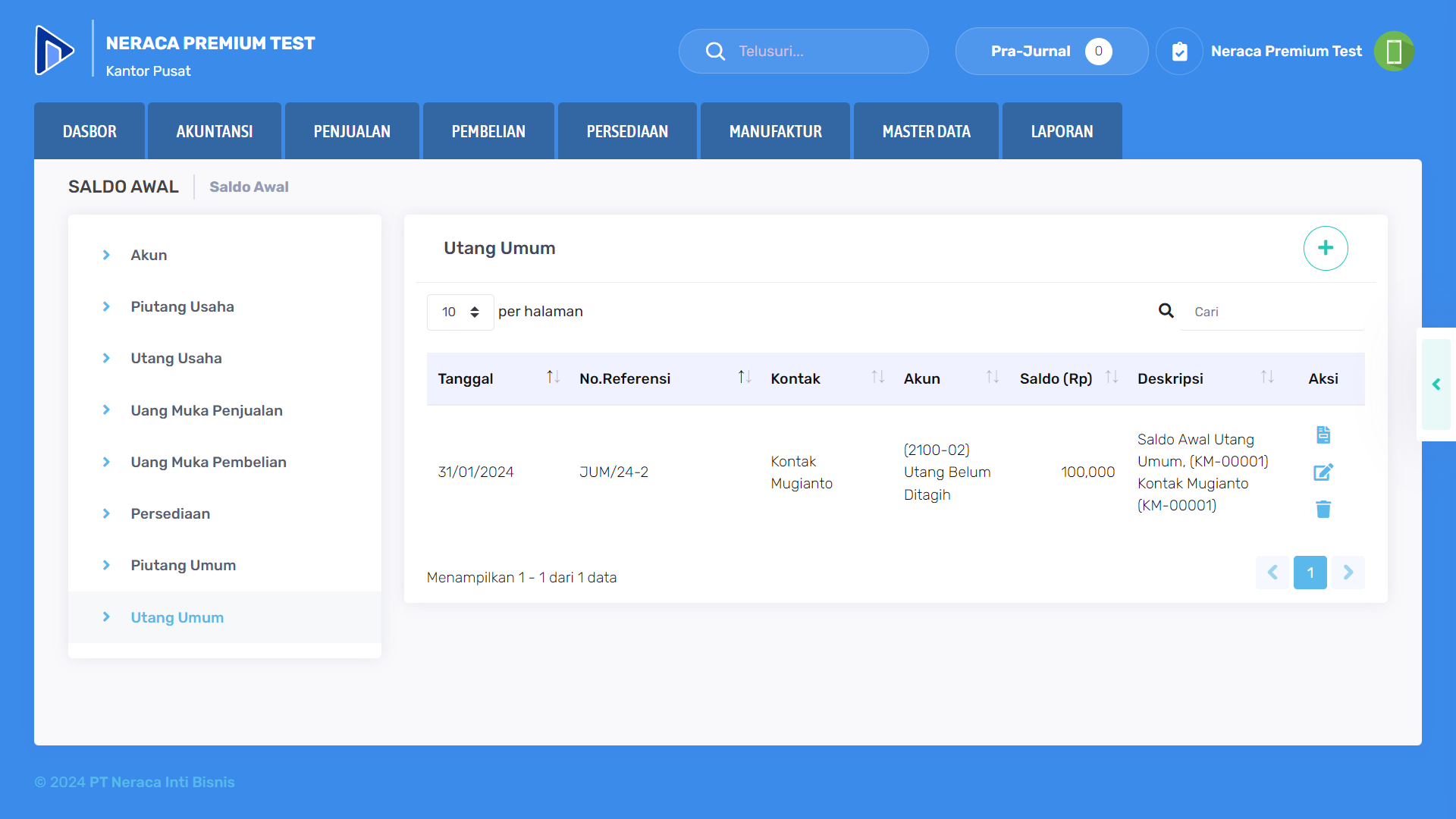View document detail for JUM/24-2
Screen dimensions: 1456x819
tap(1323, 435)
